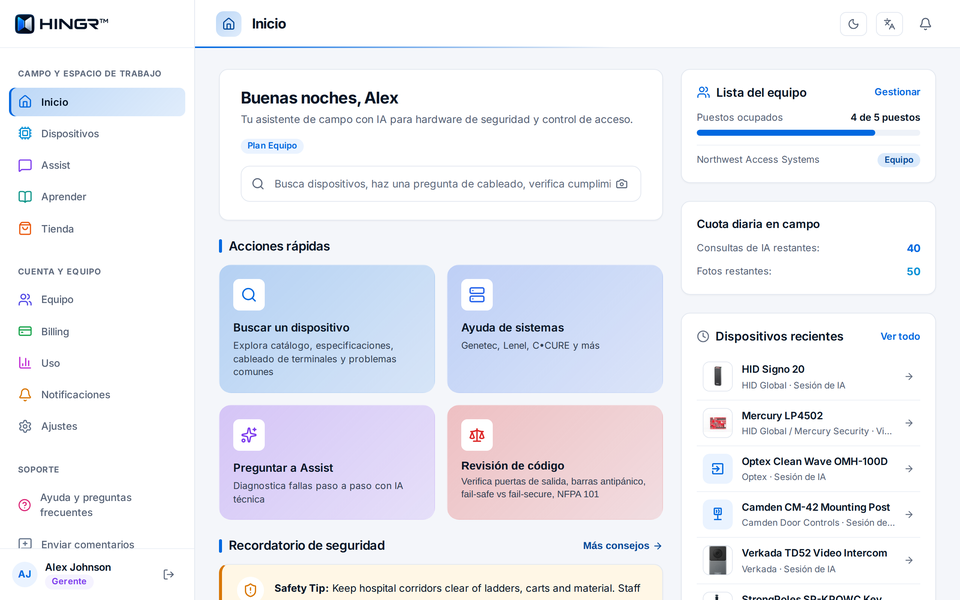Click the Puestos ocupados progress bar

[x=808, y=133]
